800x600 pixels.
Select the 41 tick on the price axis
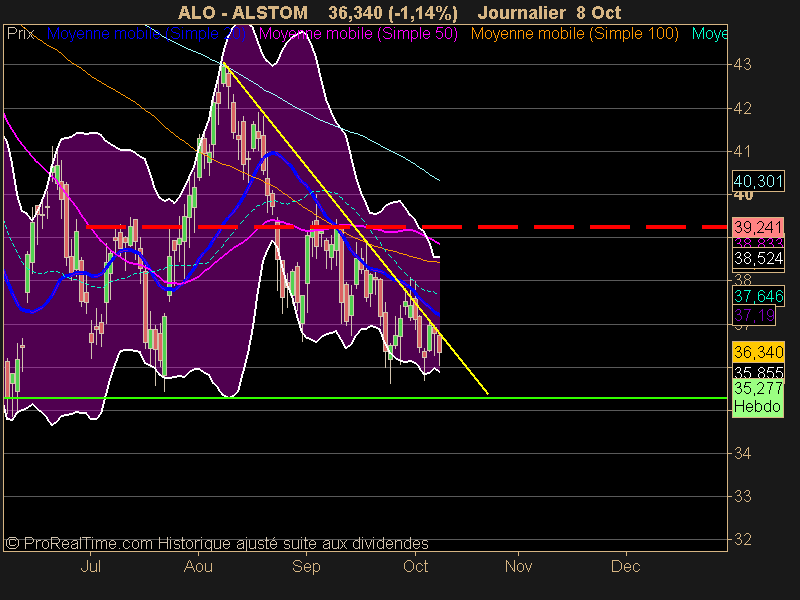tap(742, 152)
